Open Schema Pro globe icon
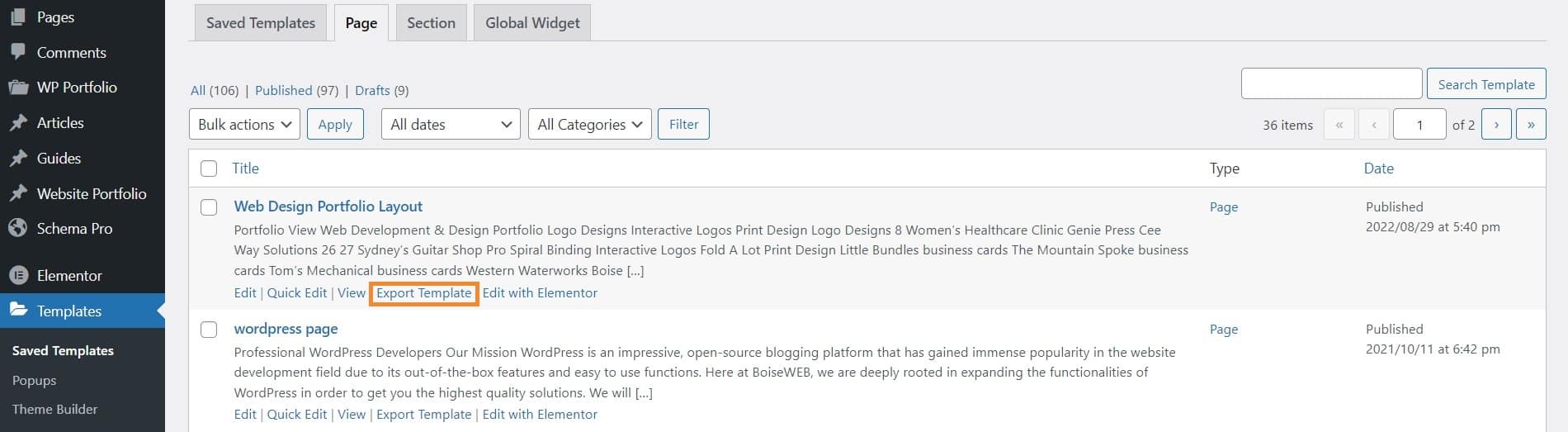 point(18,228)
